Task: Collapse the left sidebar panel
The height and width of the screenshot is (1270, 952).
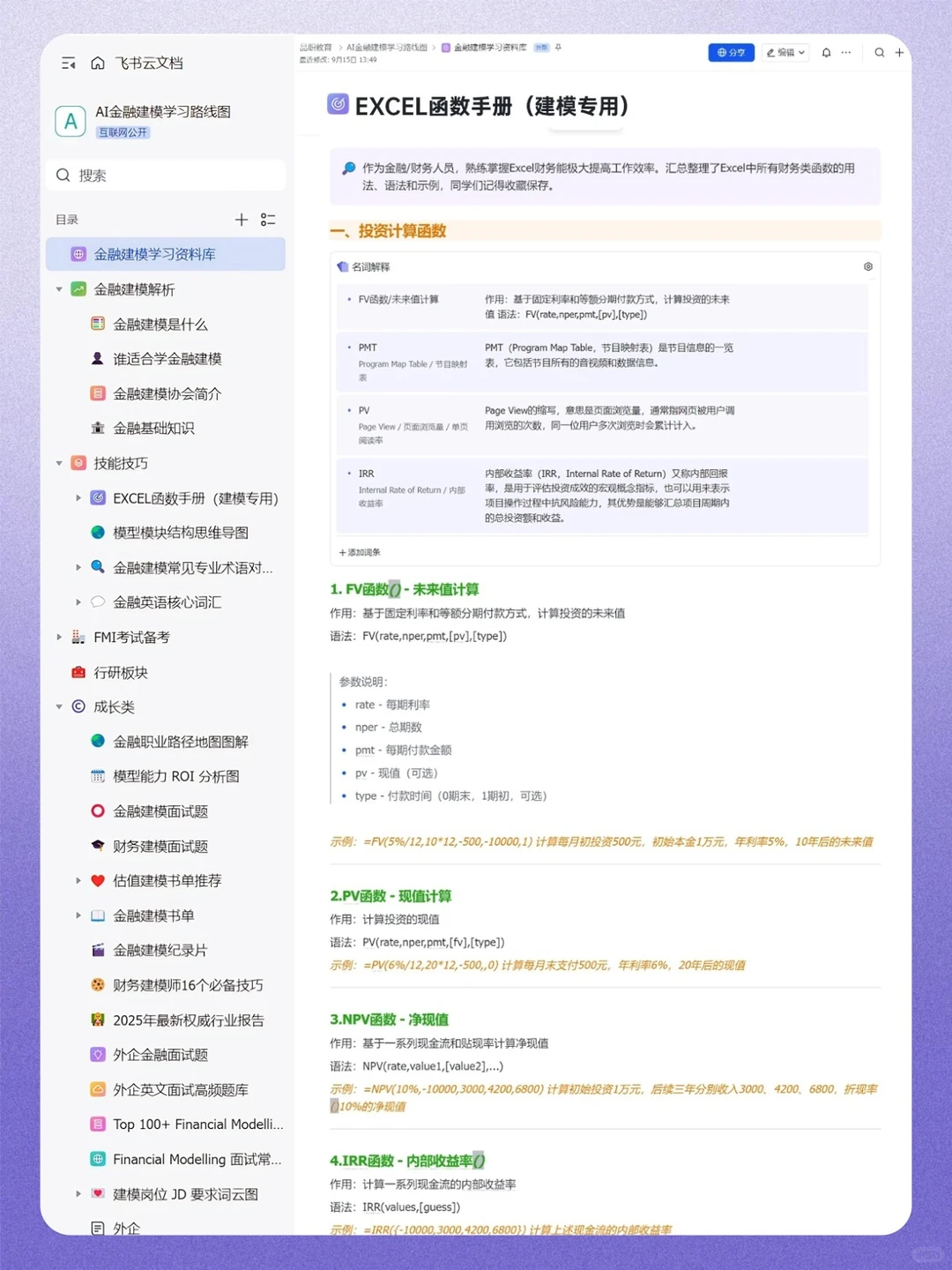Action: (x=68, y=63)
